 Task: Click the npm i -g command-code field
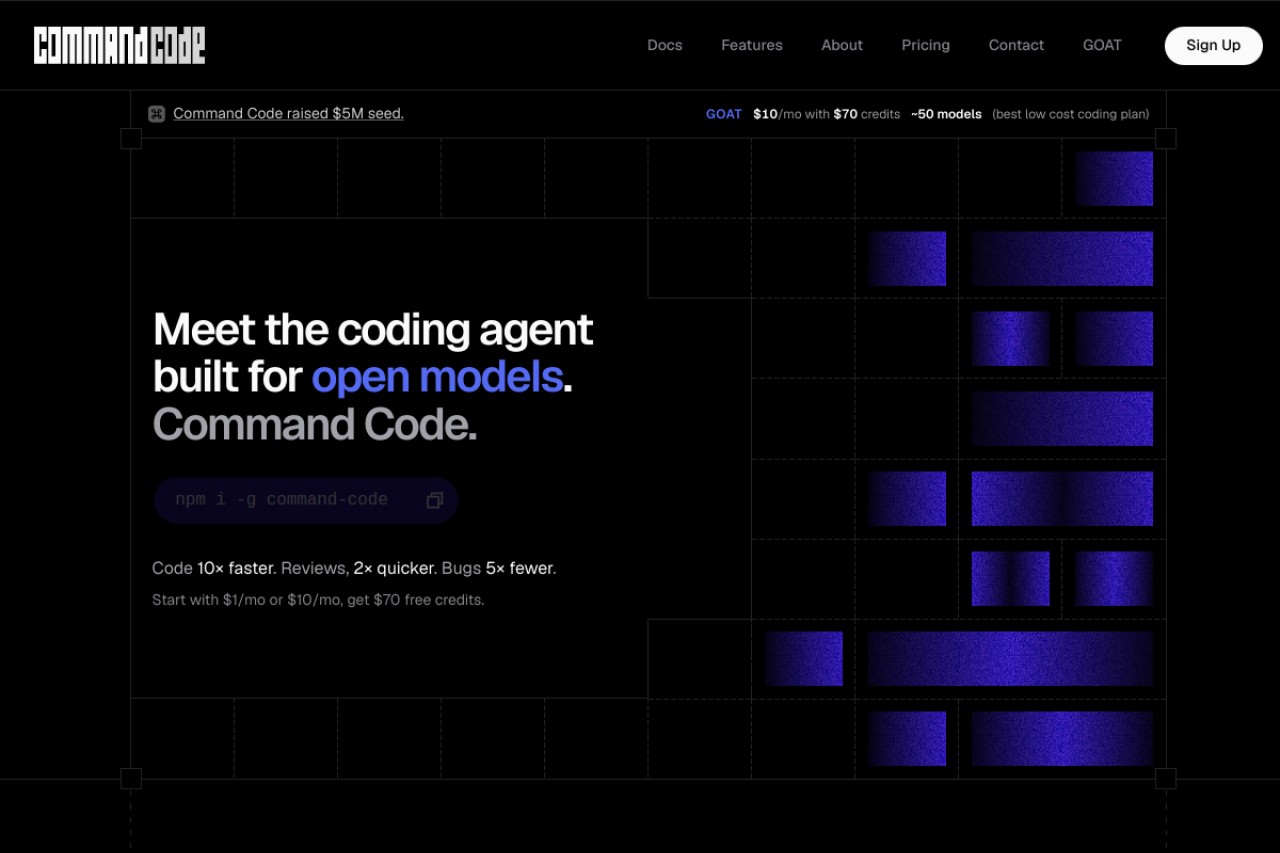click(306, 500)
